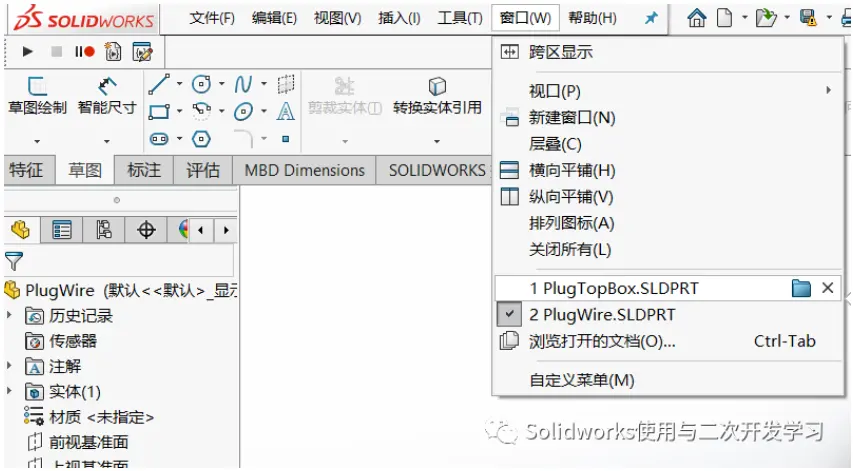Open the Spline tool dropdown arrow

tap(264, 84)
